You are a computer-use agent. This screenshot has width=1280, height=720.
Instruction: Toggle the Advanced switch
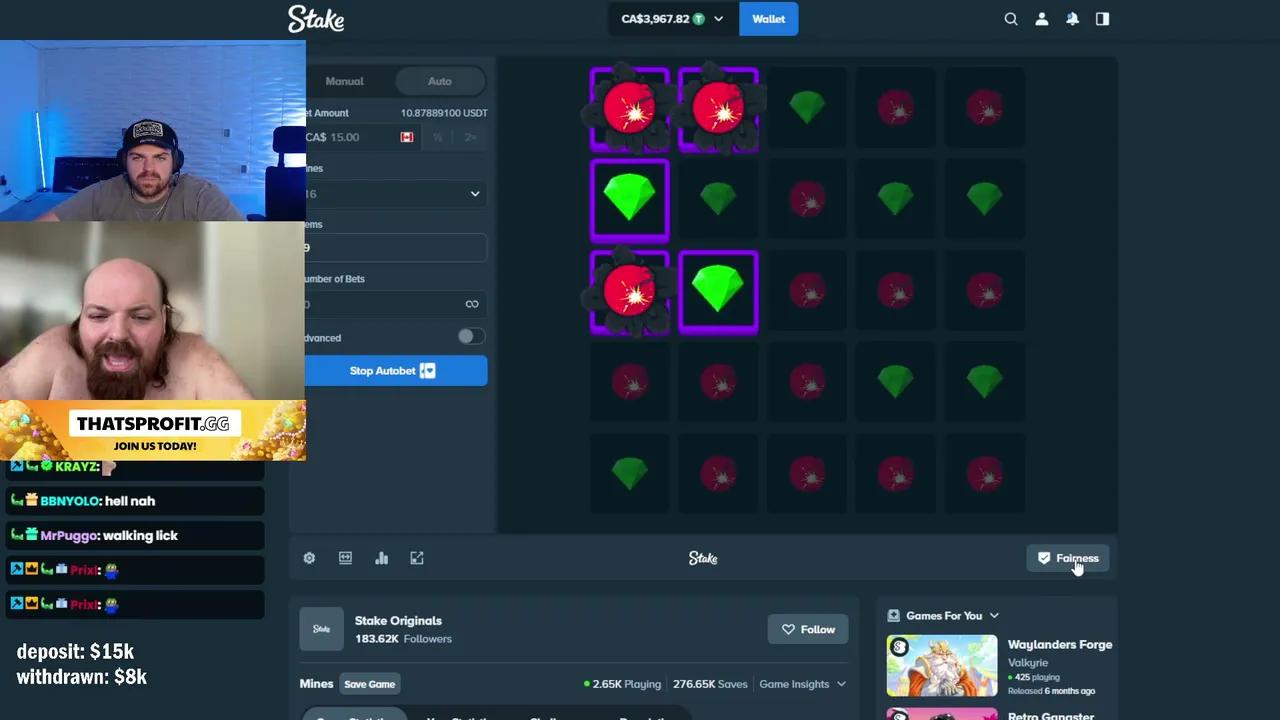pyautogui.click(x=471, y=337)
